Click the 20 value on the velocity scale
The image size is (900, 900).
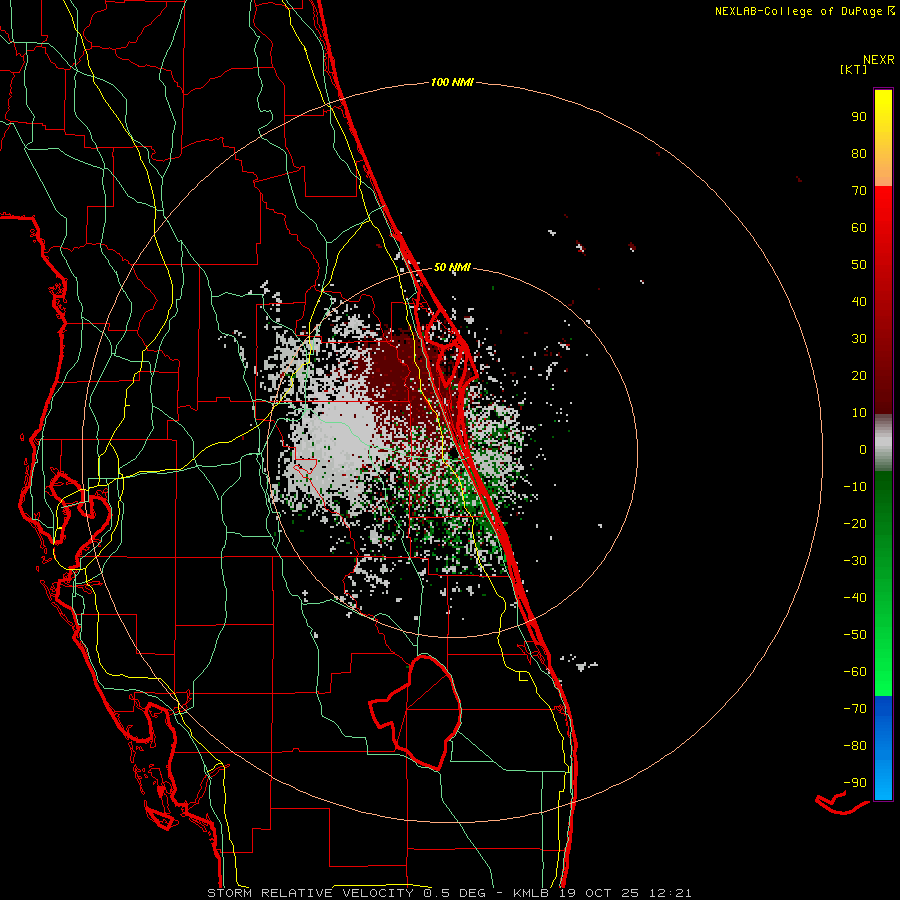click(859, 376)
